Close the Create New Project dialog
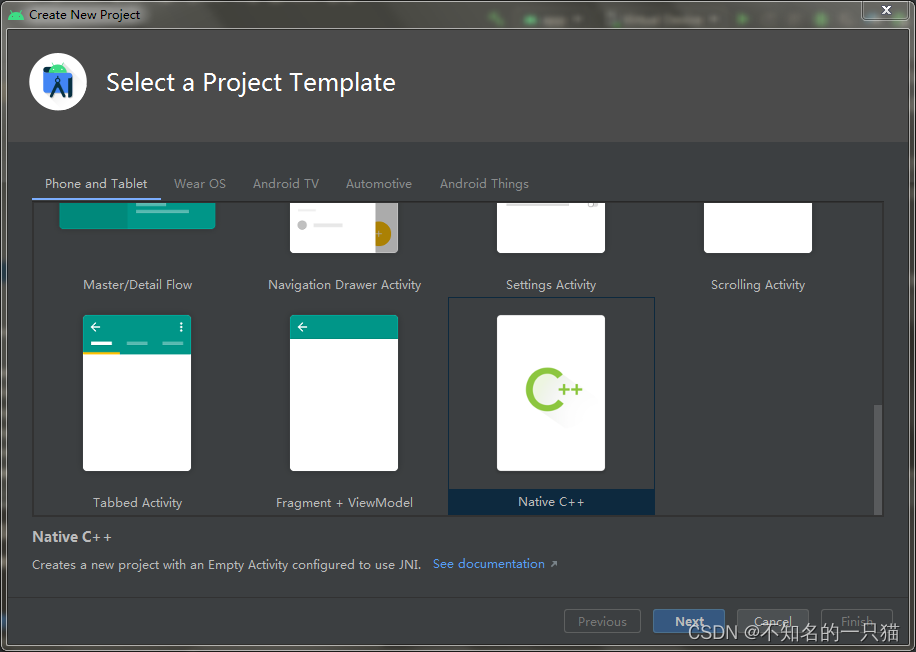The height and width of the screenshot is (652, 916). [x=886, y=10]
